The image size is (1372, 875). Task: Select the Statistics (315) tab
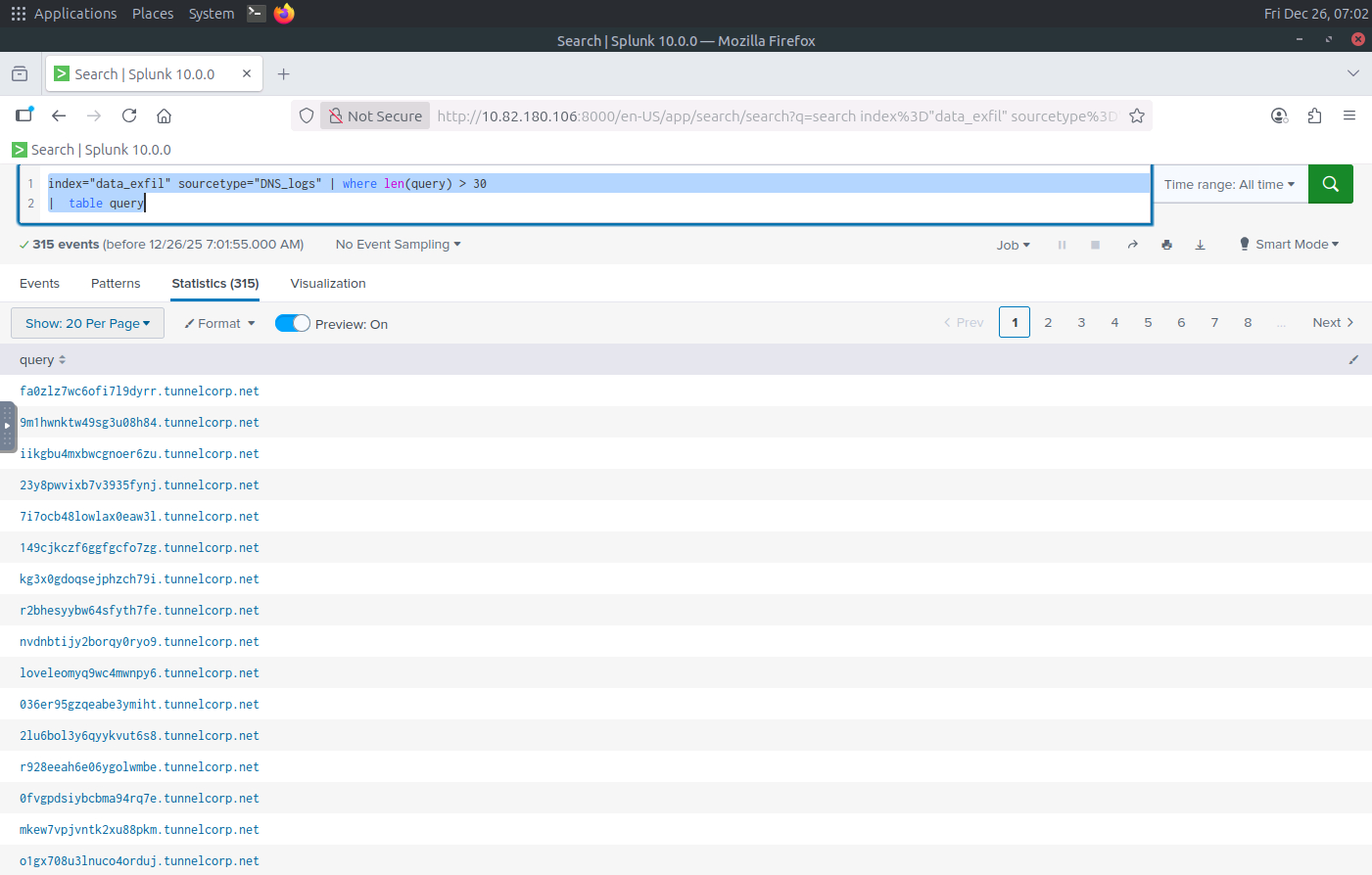click(215, 284)
